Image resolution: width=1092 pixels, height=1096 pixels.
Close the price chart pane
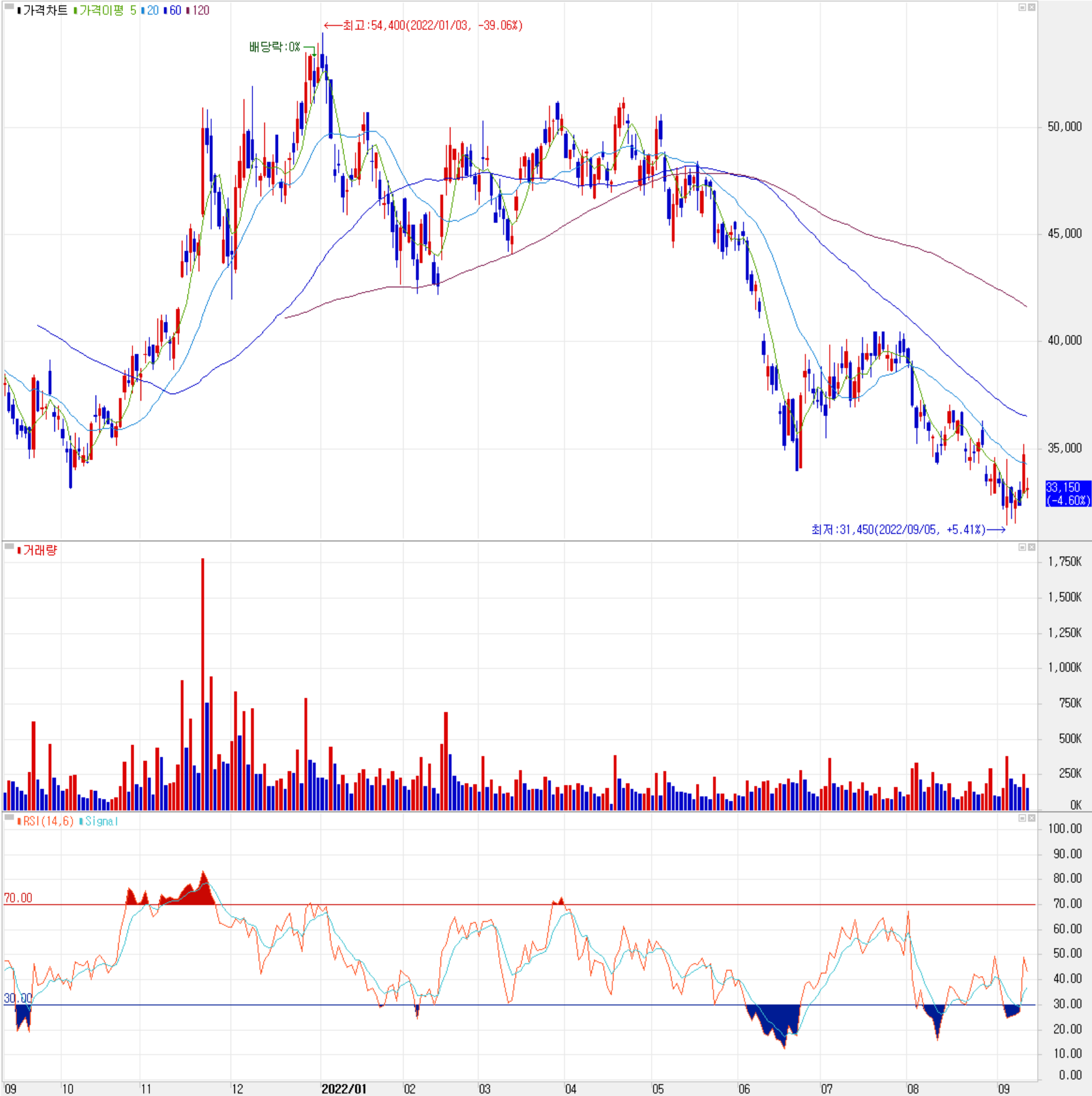1031,7
